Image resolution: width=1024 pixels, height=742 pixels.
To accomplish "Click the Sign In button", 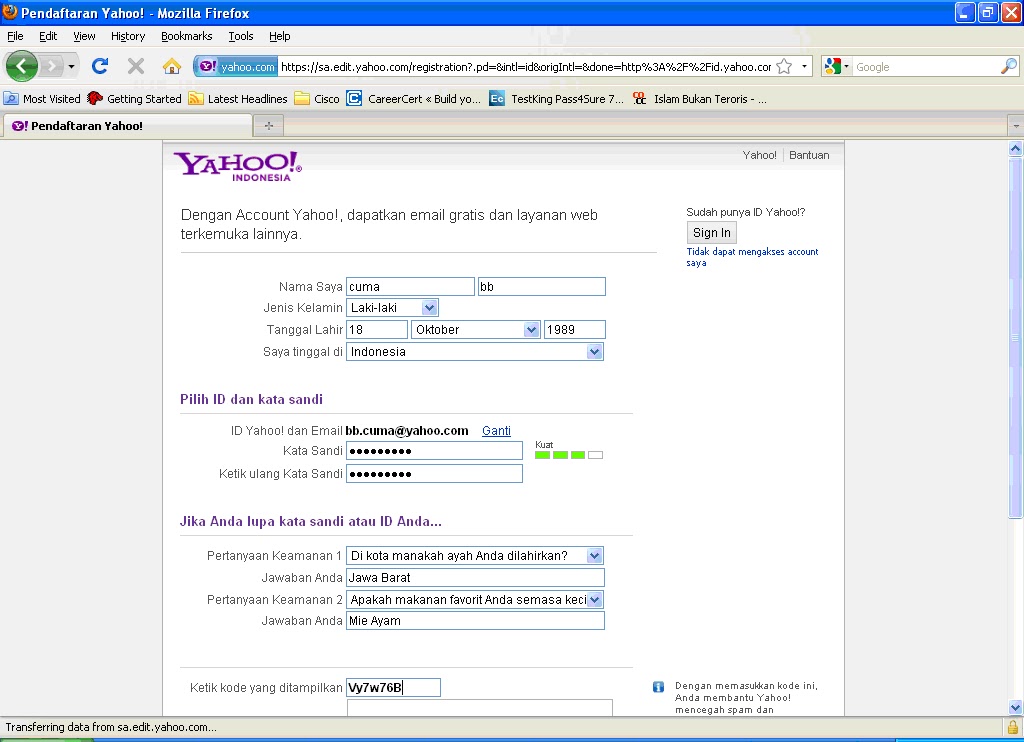I will pos(711,233).
